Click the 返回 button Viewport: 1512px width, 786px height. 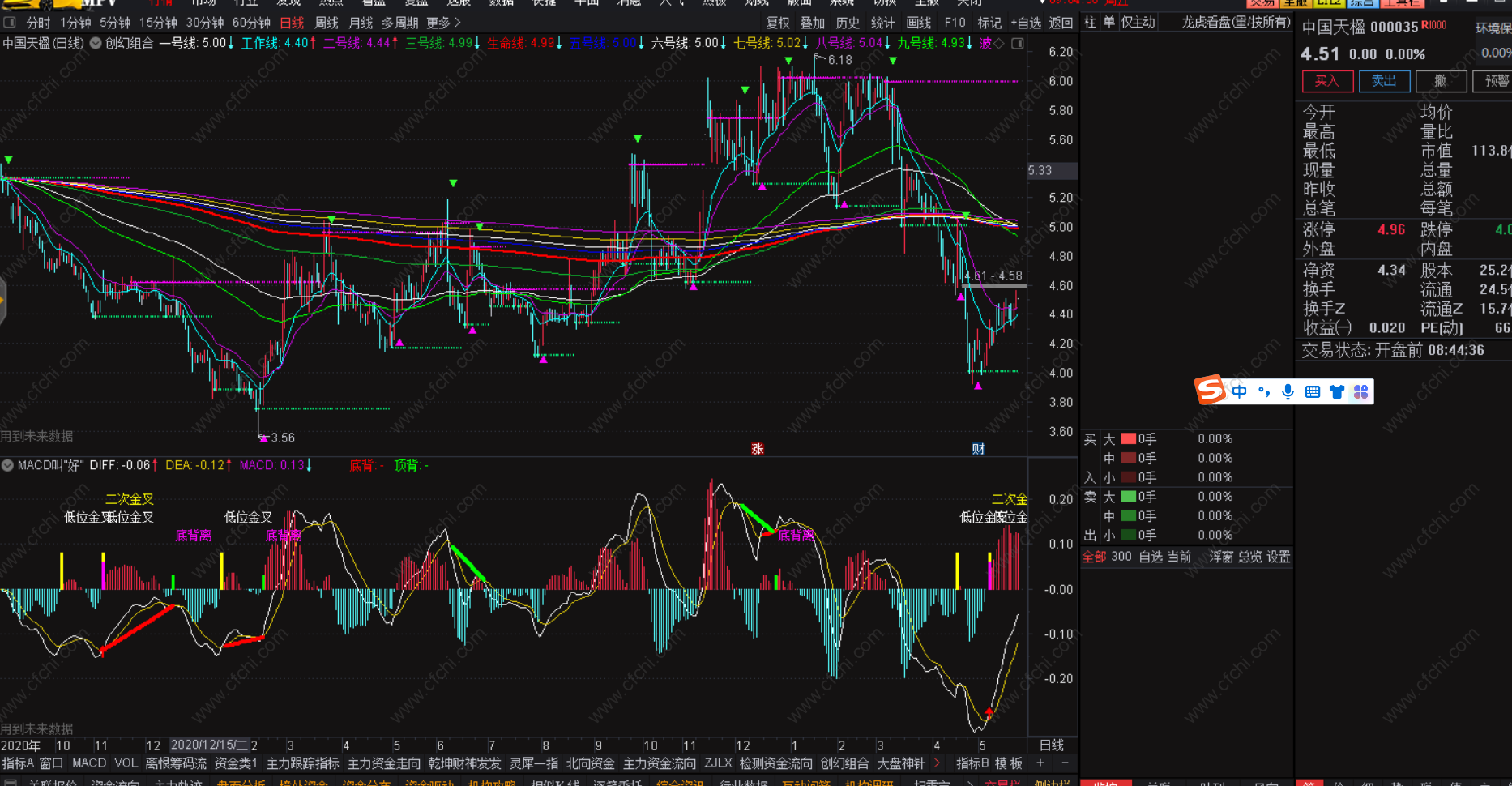[1061, 23]
